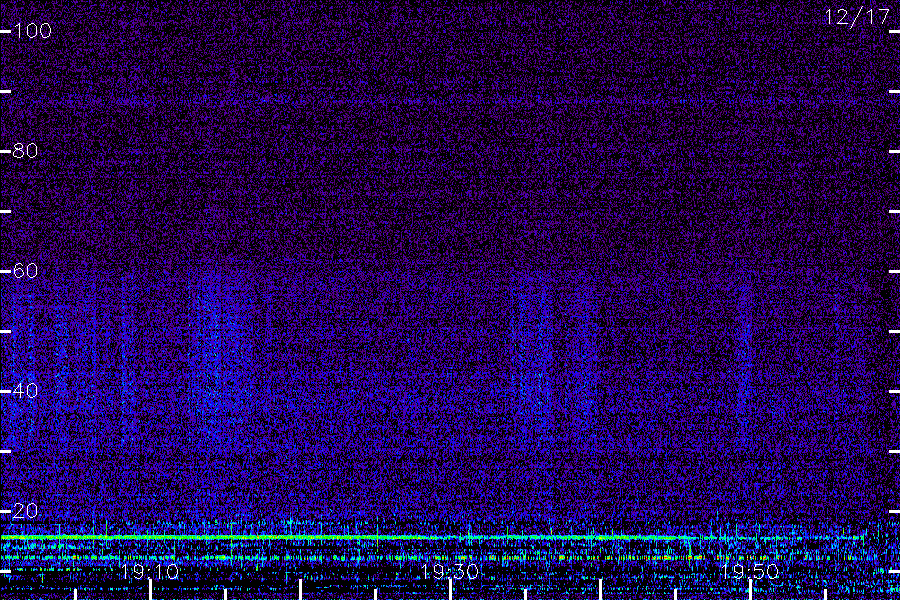Image resolution: width=900 pixels, height=600 pixels.
Task: Click the 20 frequency axis label
Action: tap(25, 510)
